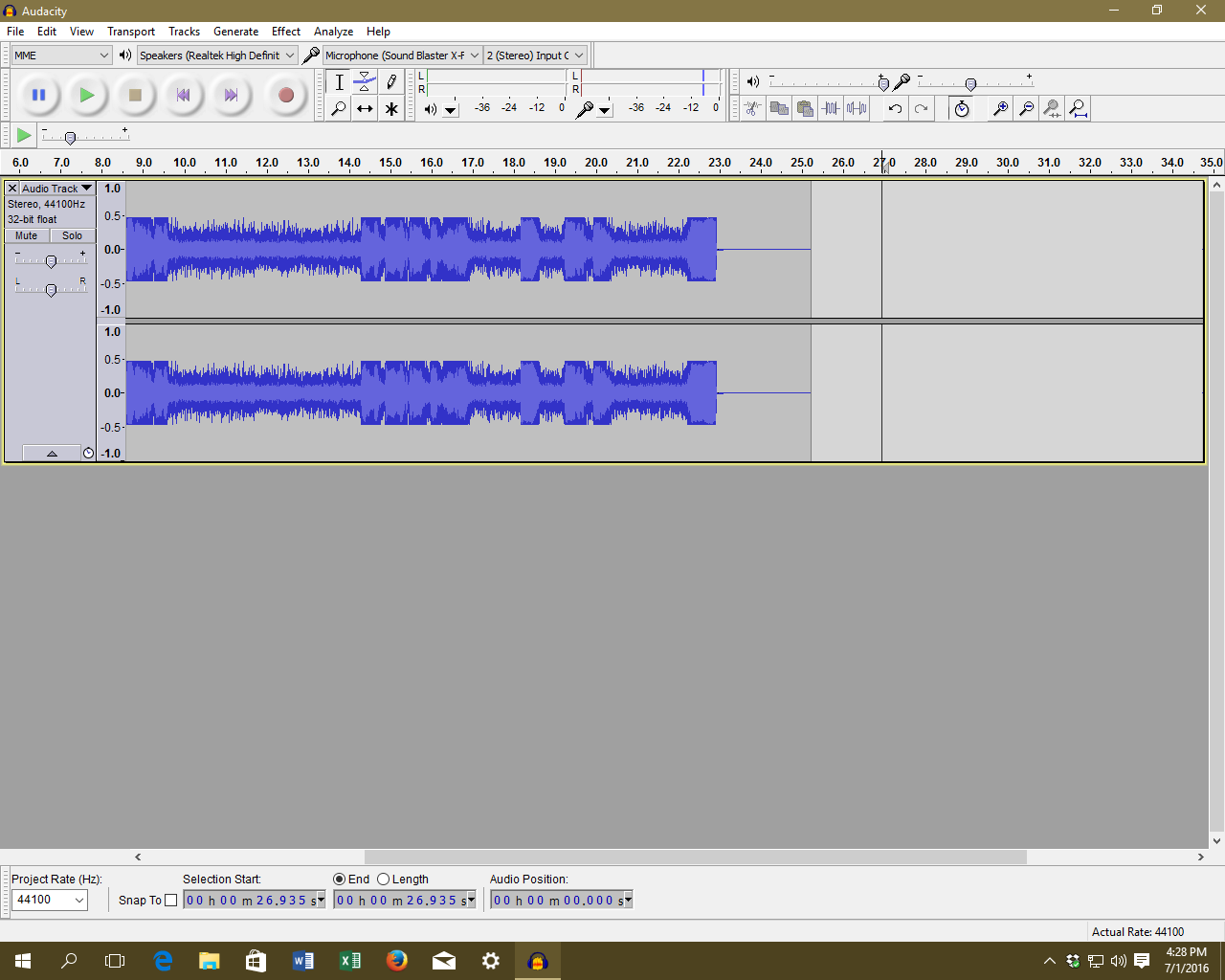Click the Paste clipboard icon
Viewport: 1225px width, 980px height.
point(805,108)
